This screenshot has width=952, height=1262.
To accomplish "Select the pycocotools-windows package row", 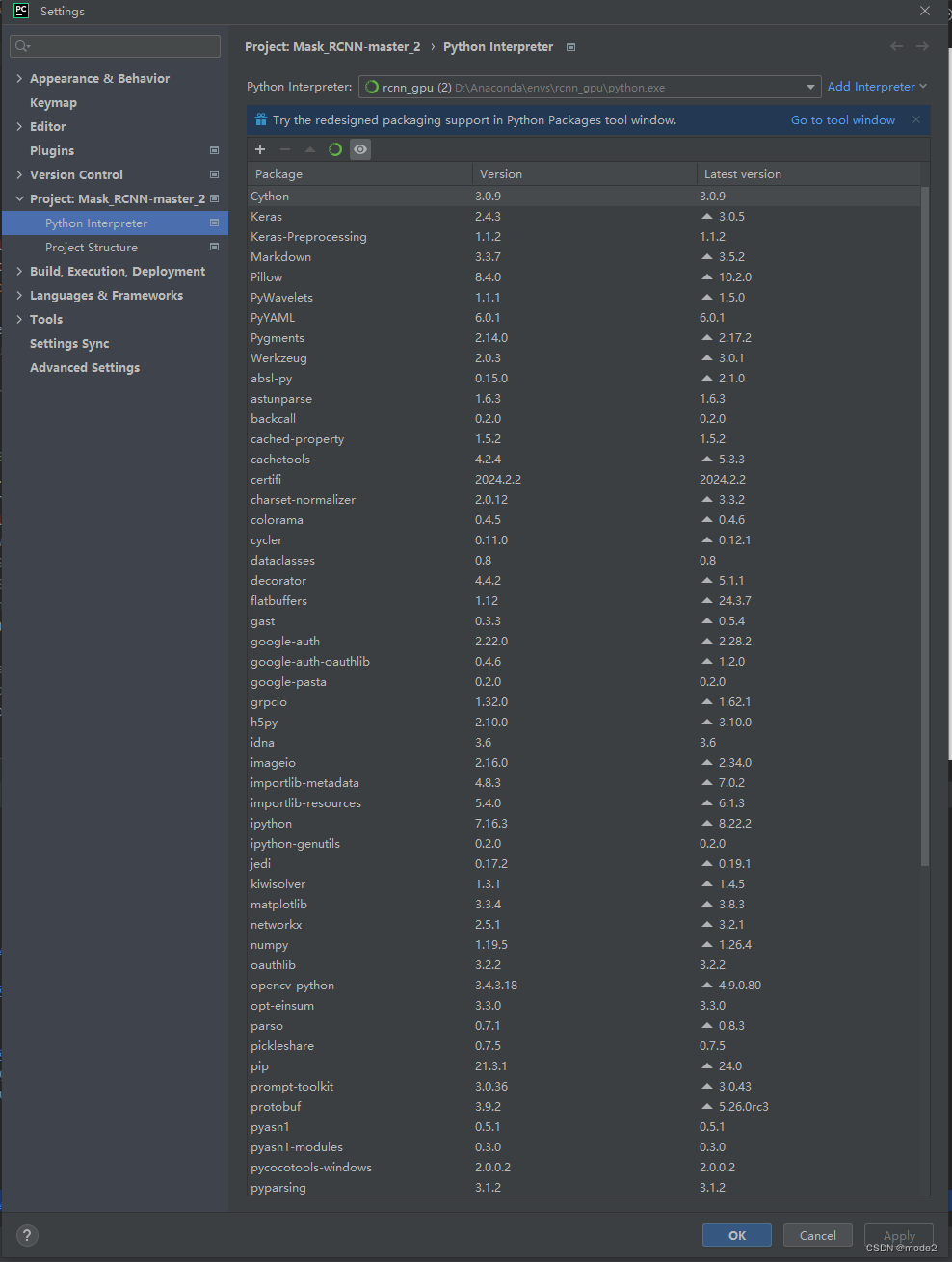I will pyautogui.click(x=584, y=1167).
